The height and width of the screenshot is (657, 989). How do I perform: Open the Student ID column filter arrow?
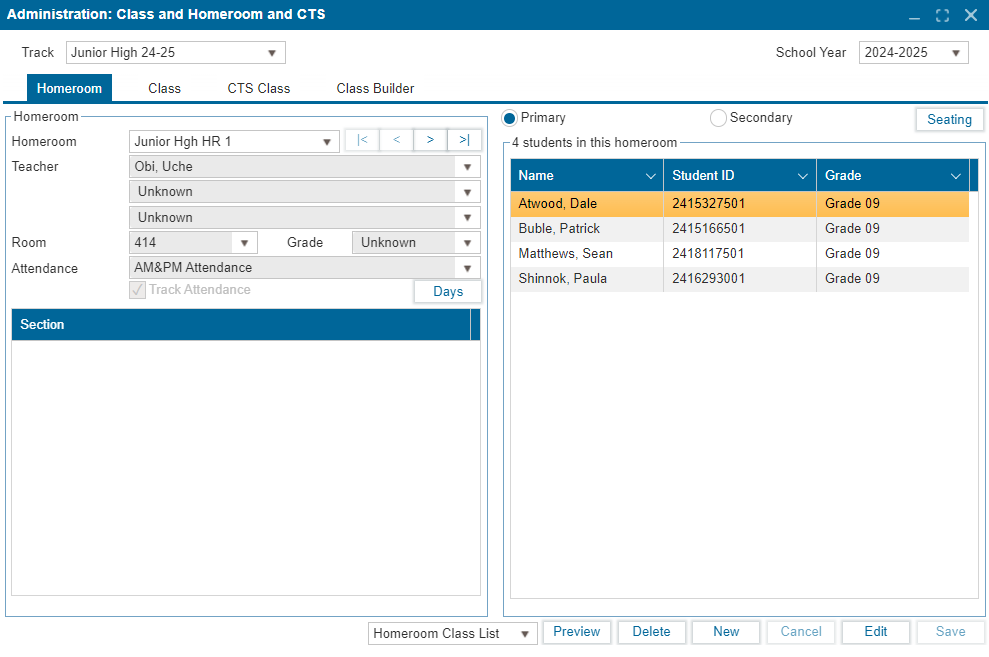click(803, 176)
